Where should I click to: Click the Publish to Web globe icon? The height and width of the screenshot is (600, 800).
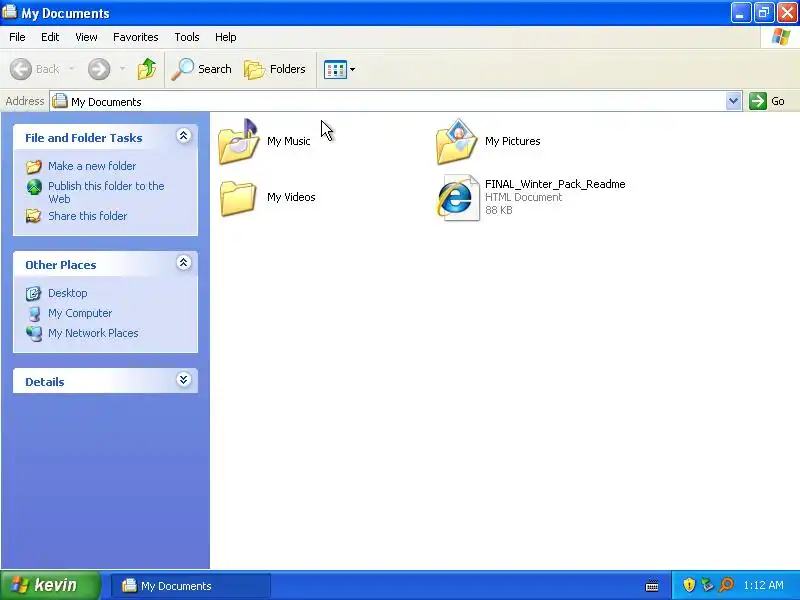click(34, 187)
